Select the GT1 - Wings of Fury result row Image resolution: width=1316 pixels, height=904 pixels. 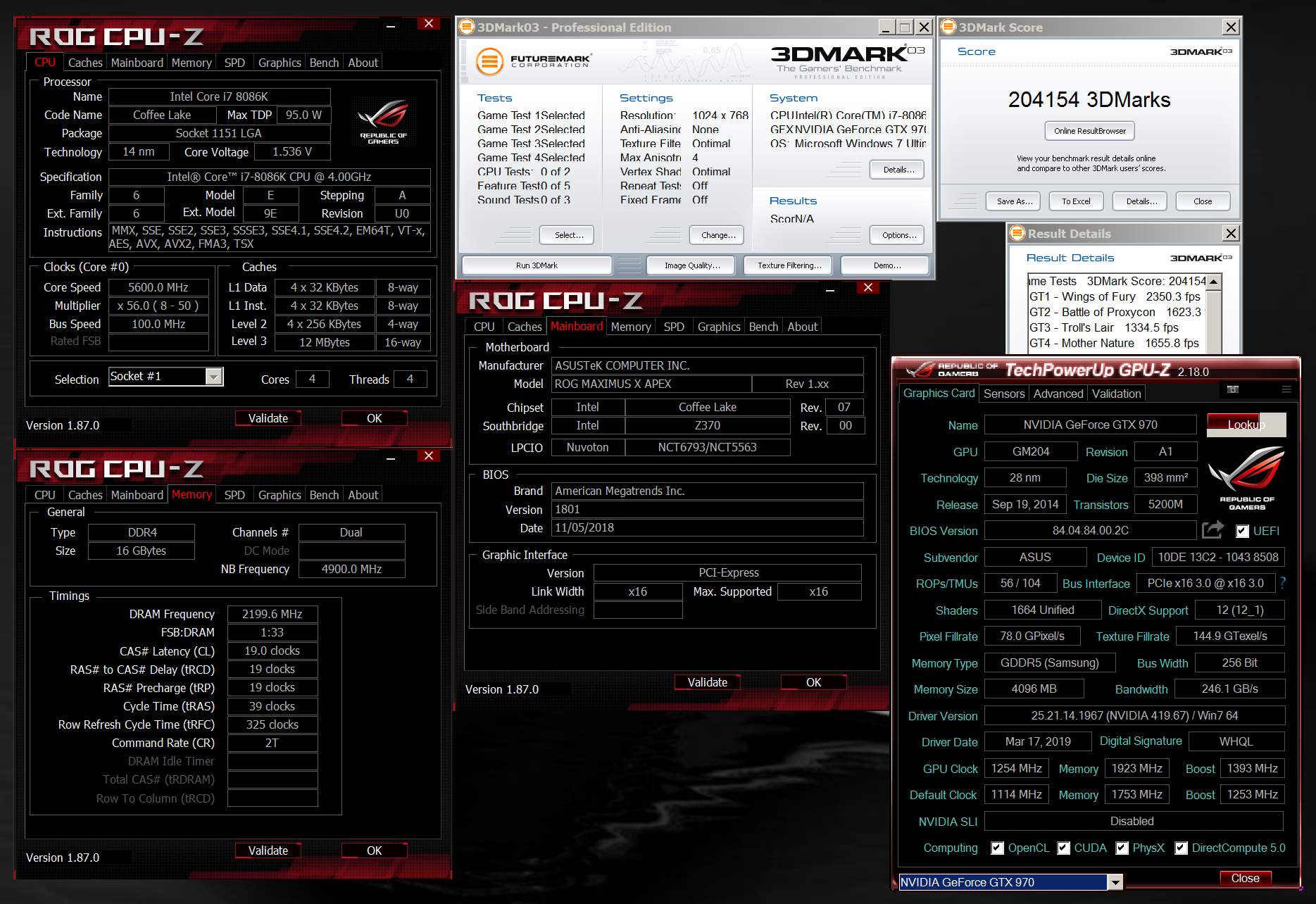[1117, 296]
